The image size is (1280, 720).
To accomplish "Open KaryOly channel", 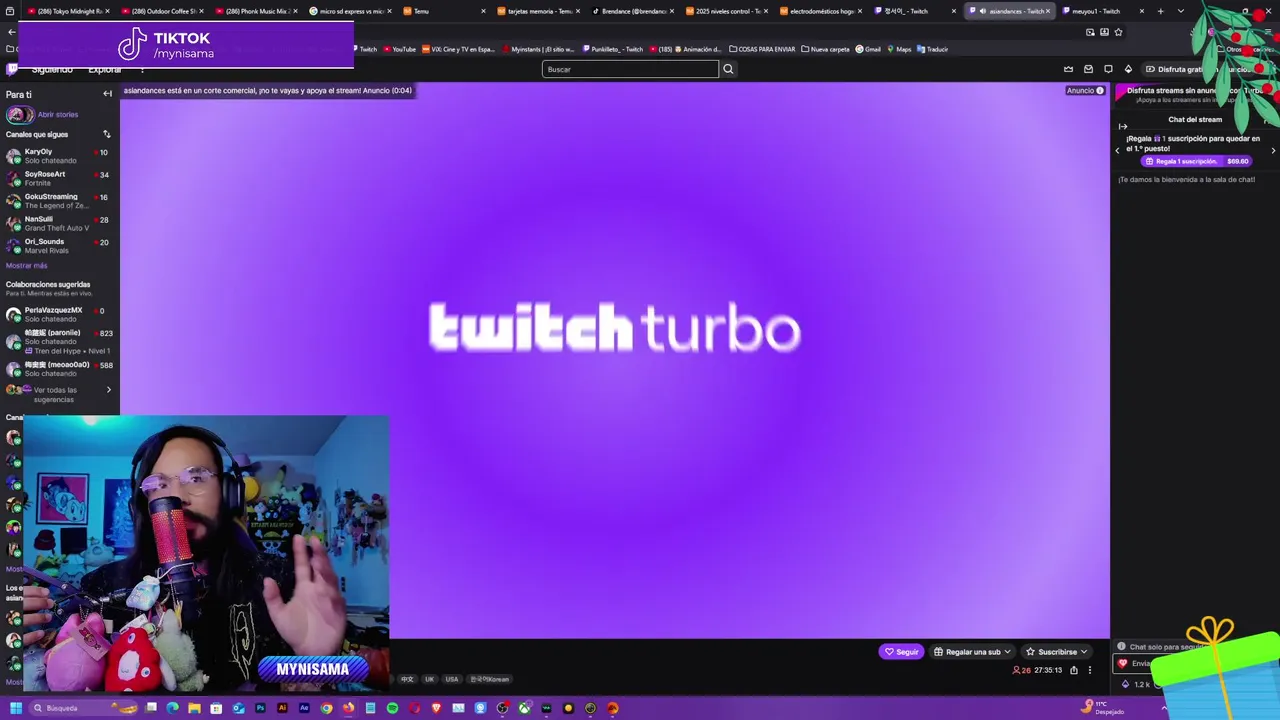I will (x=59, y=156).
